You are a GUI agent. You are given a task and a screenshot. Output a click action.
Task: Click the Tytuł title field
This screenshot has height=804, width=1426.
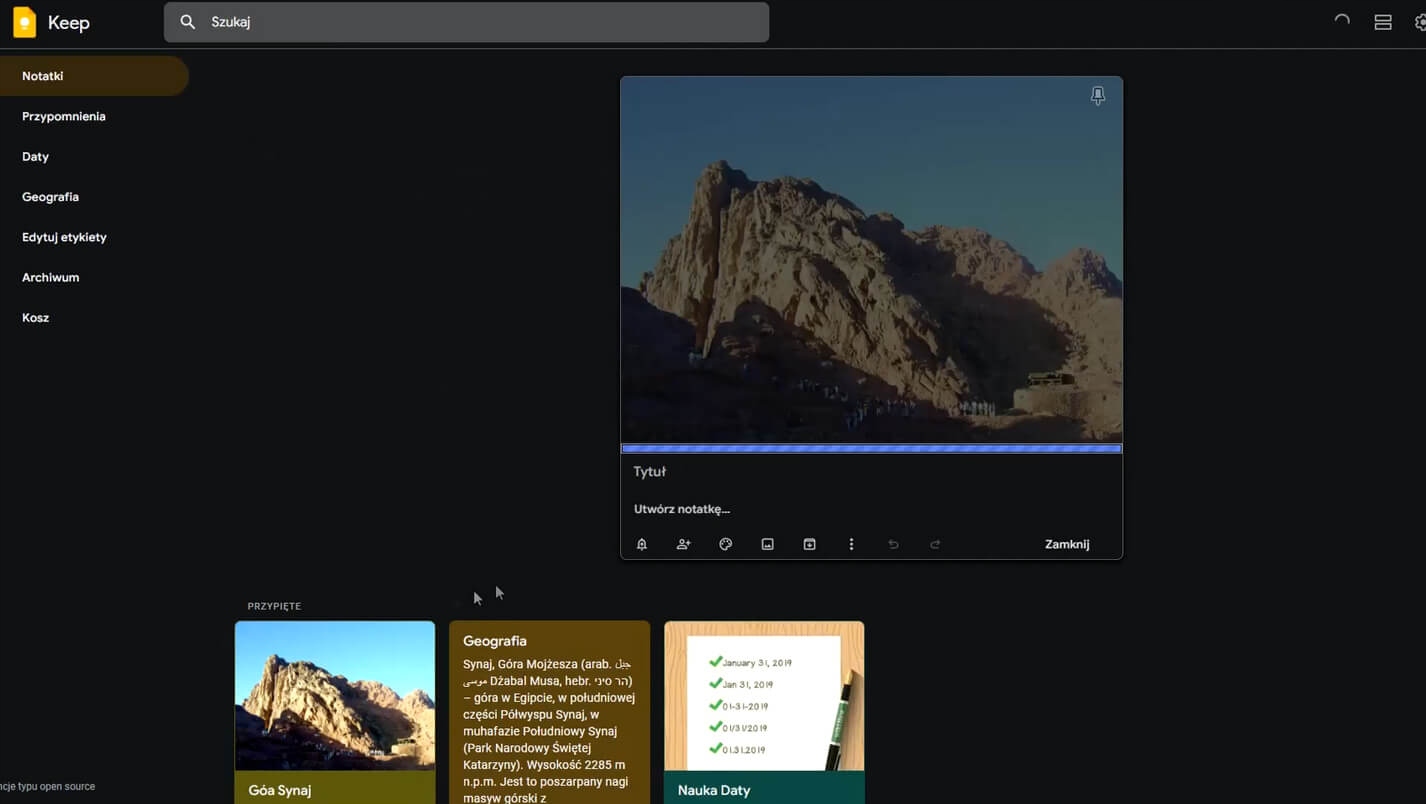(870, 472)
